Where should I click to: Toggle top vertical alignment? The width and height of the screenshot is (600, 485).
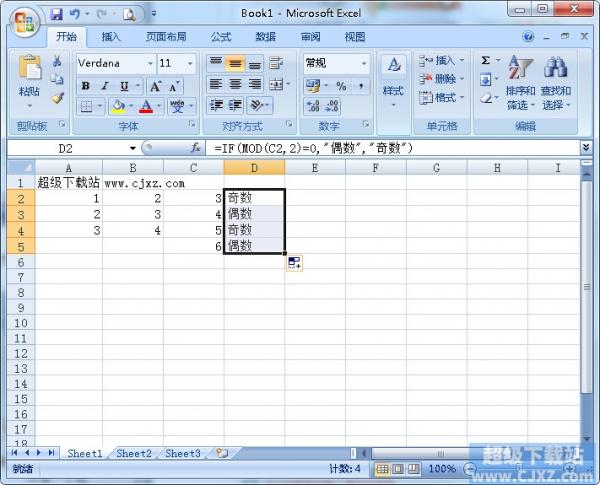(216, 63)
